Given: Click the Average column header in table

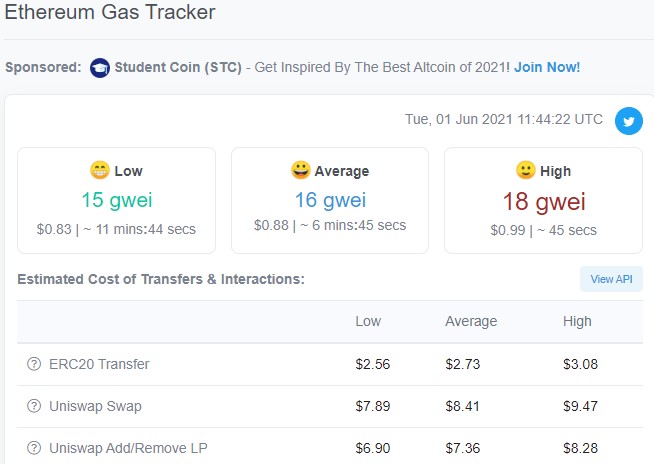Looking at the screenshot, I should tap(471, 321).
